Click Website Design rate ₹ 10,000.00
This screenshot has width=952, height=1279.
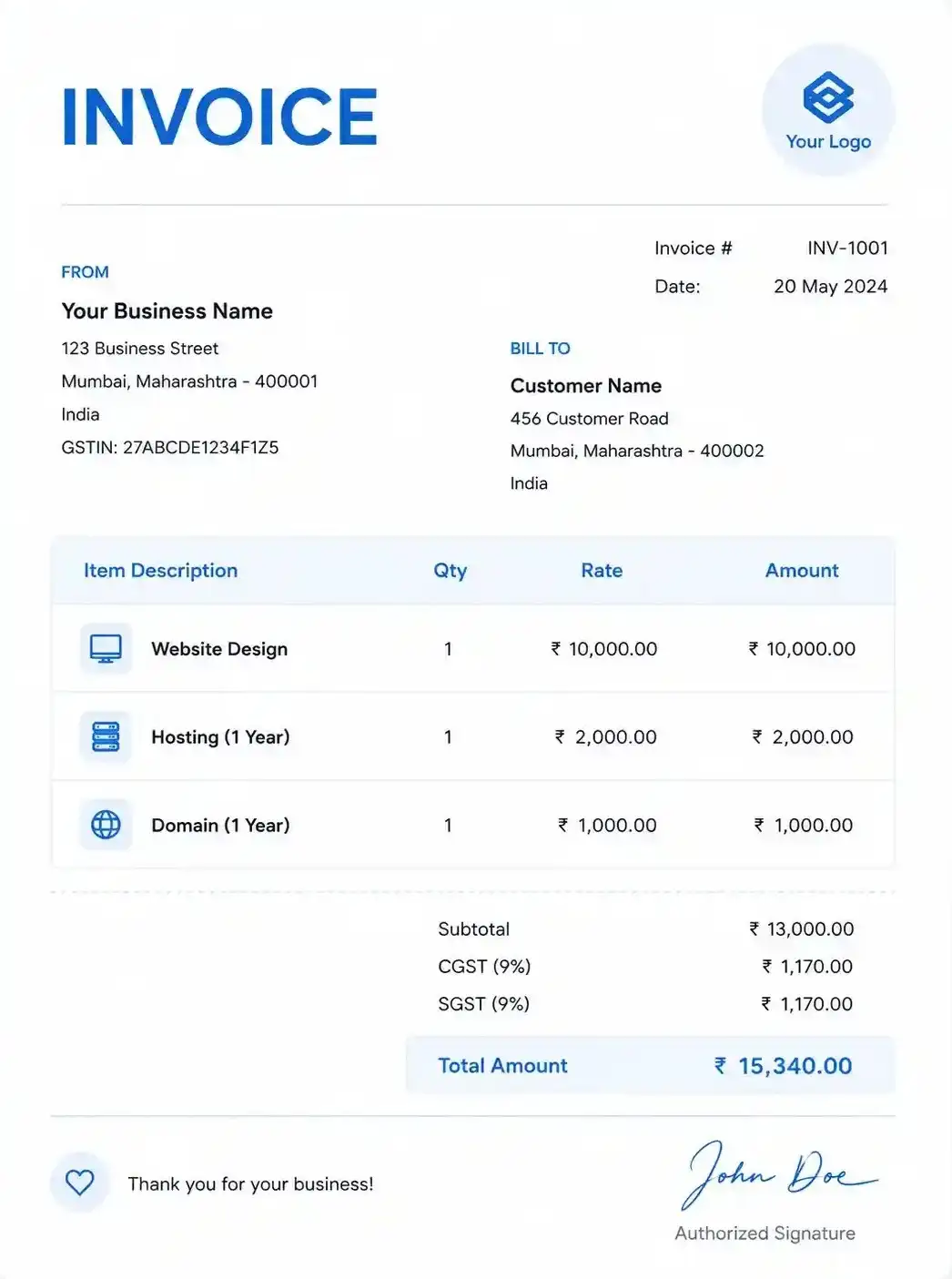coord(603,649)
